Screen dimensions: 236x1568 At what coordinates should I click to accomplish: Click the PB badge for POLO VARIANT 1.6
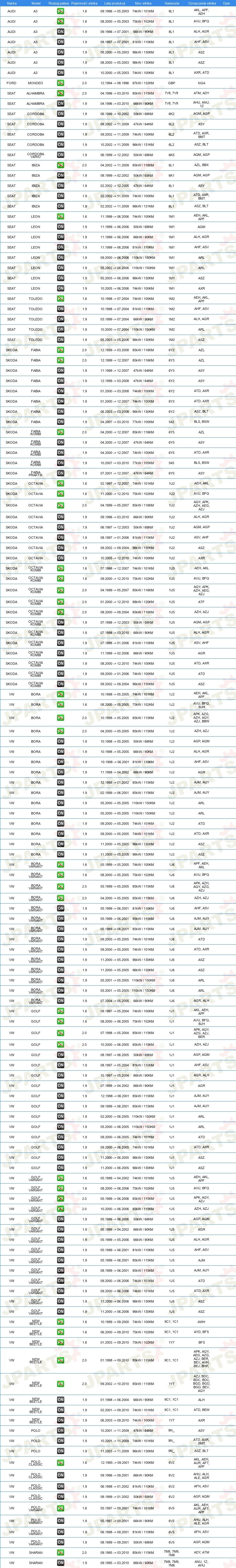click(60, 1508)
